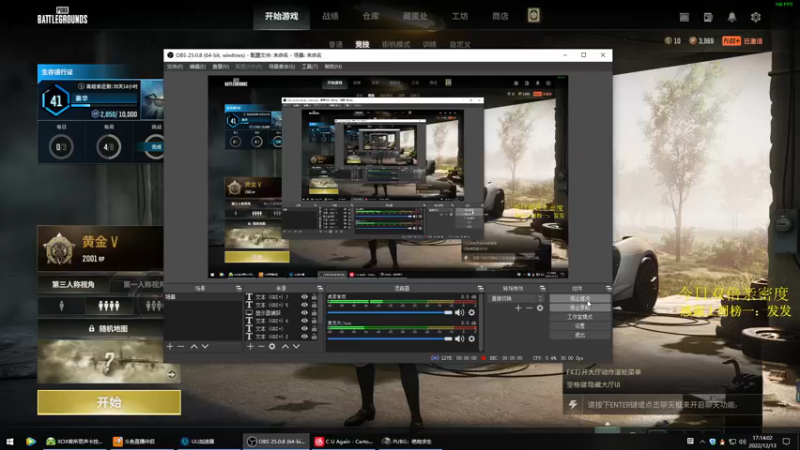Open PUBG settings gear icon
The image size is (800, 450).
(756, 17)
